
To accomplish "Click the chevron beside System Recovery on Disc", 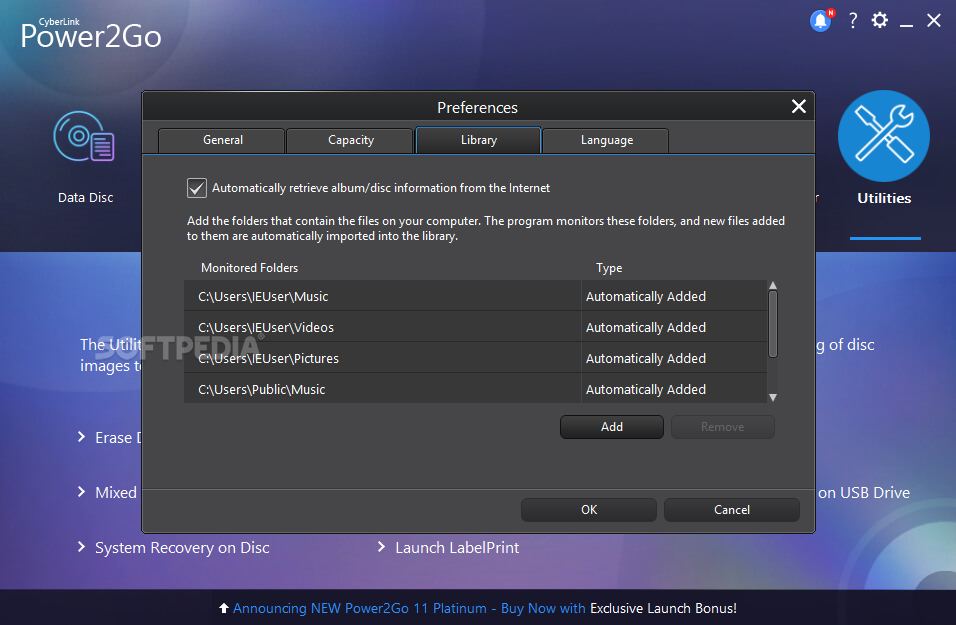I will click(x=81, y=547).
